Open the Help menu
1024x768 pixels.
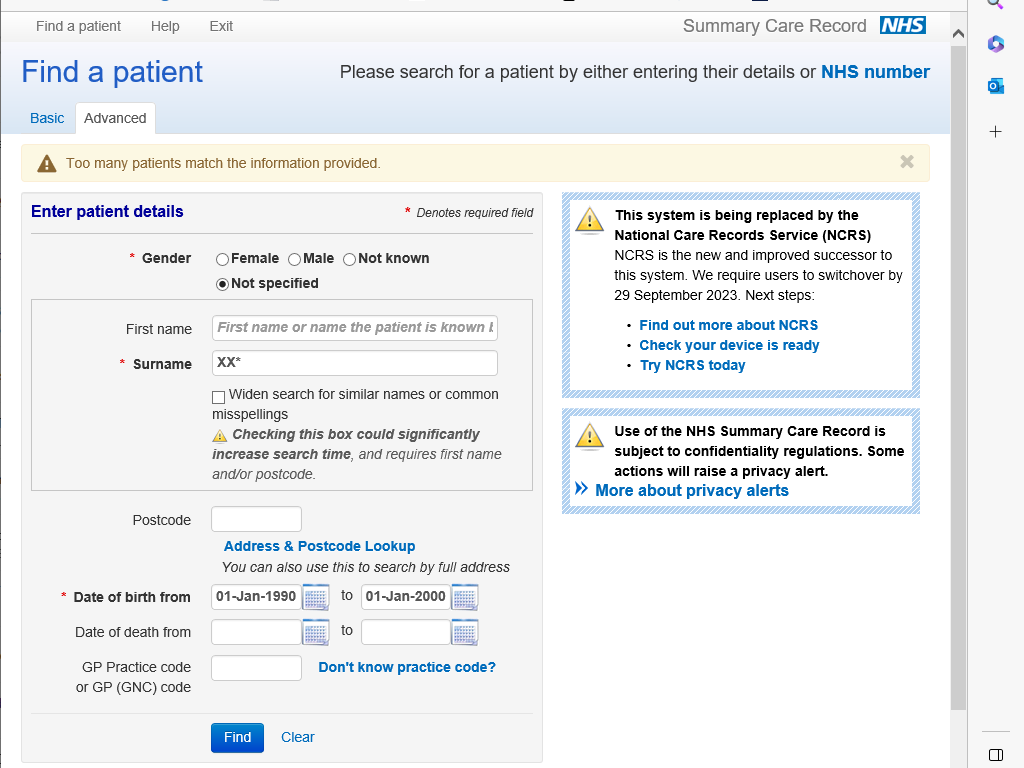click(x=165, y=26)
